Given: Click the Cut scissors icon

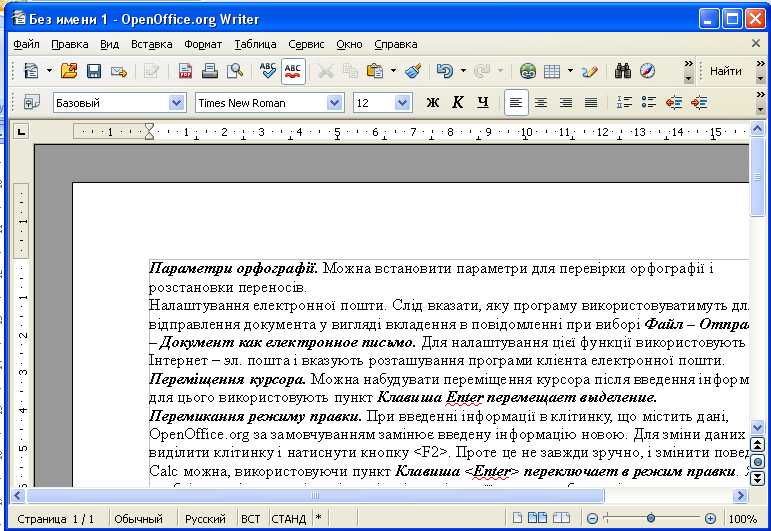Looking at the screenshot, I should (326, 71).
